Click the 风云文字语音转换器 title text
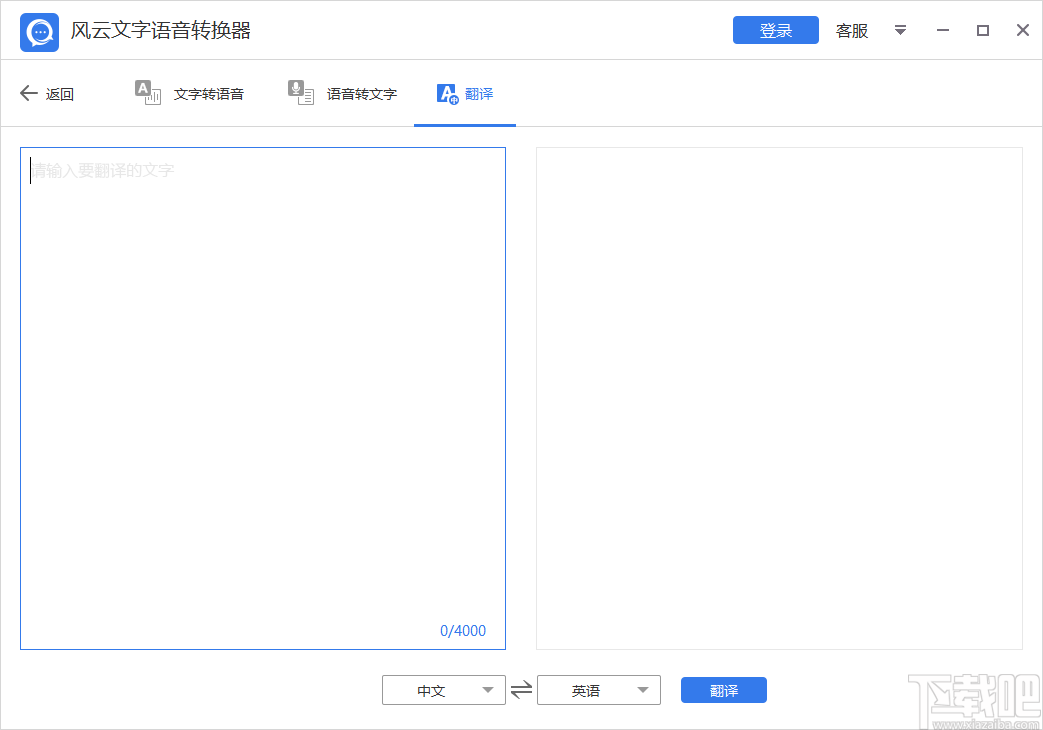This screenshot has height=730, width=1043. click(x=160, y=31)
